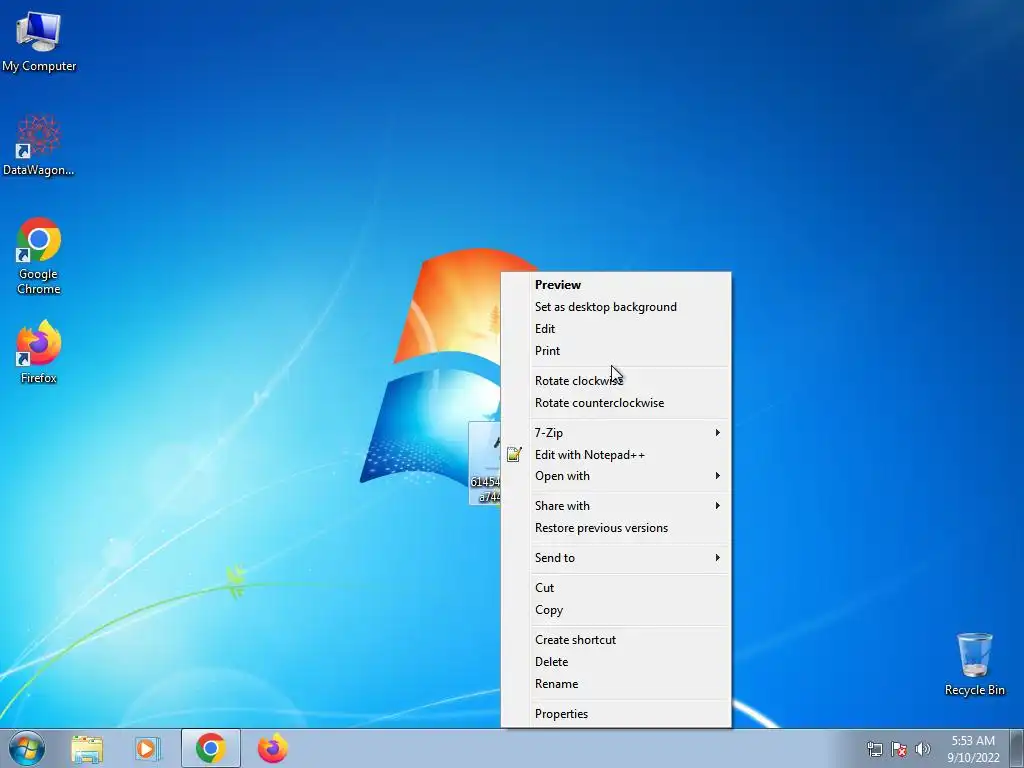Switch to Chrome in the taskbar
This screenshot has height=768, width=1024.
click(210, 748)
